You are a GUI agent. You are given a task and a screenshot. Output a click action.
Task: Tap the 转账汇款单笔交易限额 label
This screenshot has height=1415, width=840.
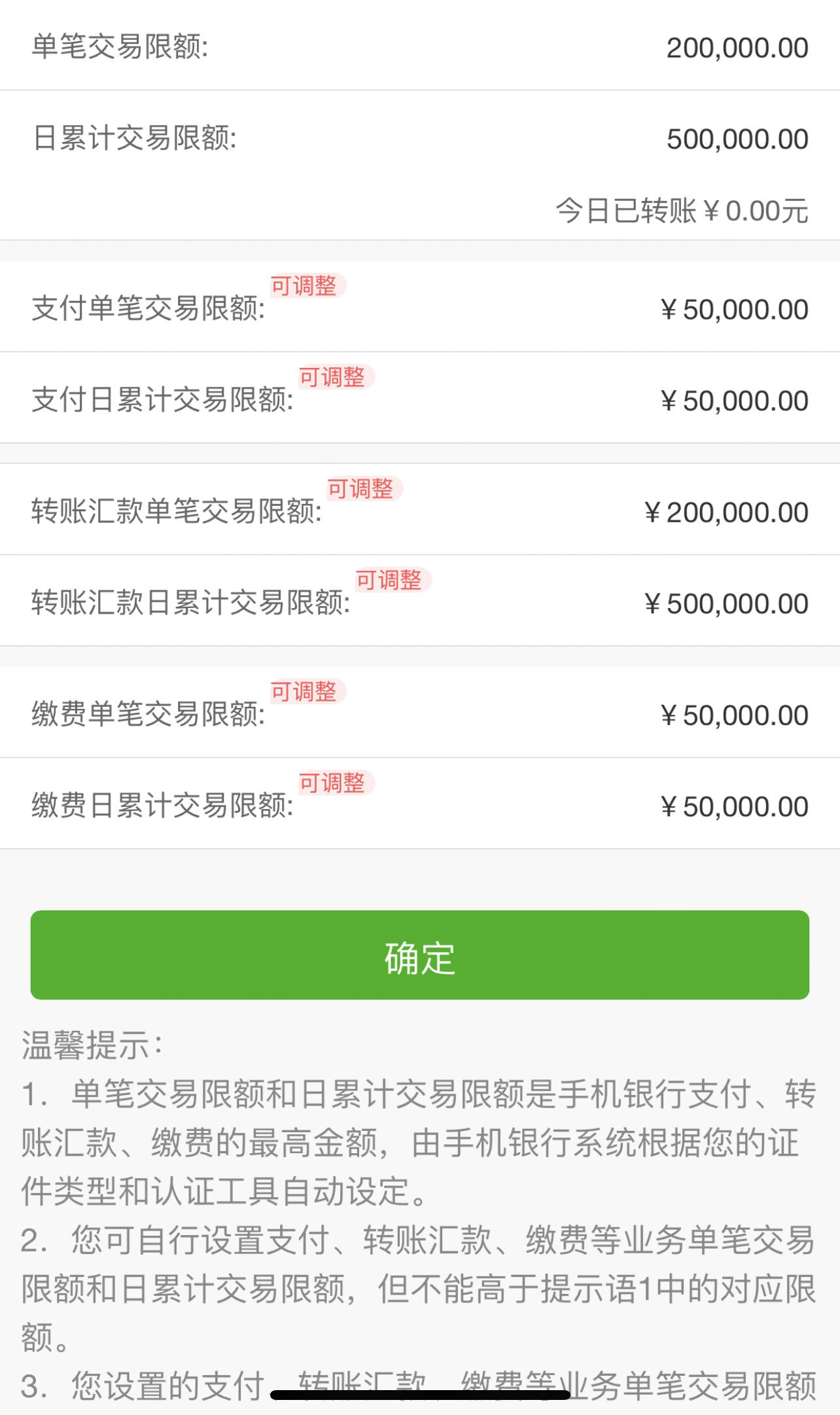(177, 512)
